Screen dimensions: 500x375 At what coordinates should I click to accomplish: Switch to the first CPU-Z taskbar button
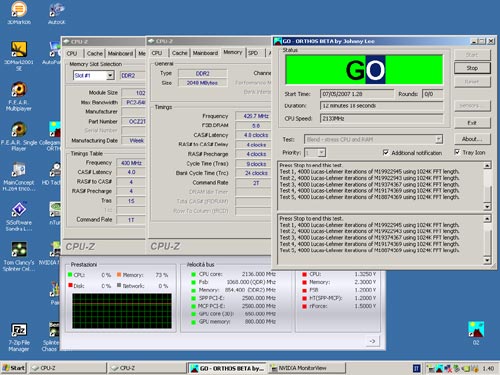(68, 368)
